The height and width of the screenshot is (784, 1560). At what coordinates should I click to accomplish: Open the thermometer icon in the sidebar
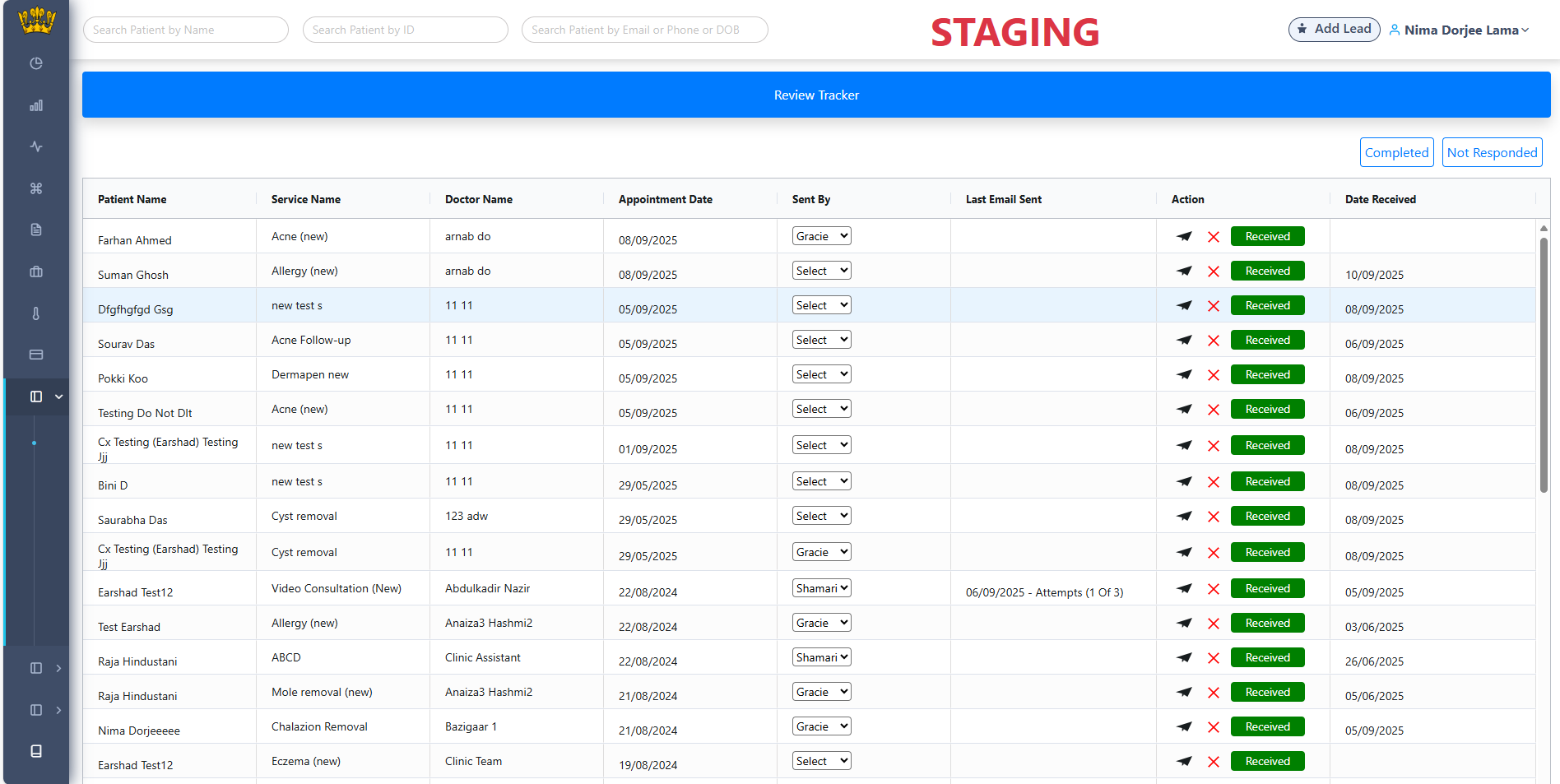point(36,313)
